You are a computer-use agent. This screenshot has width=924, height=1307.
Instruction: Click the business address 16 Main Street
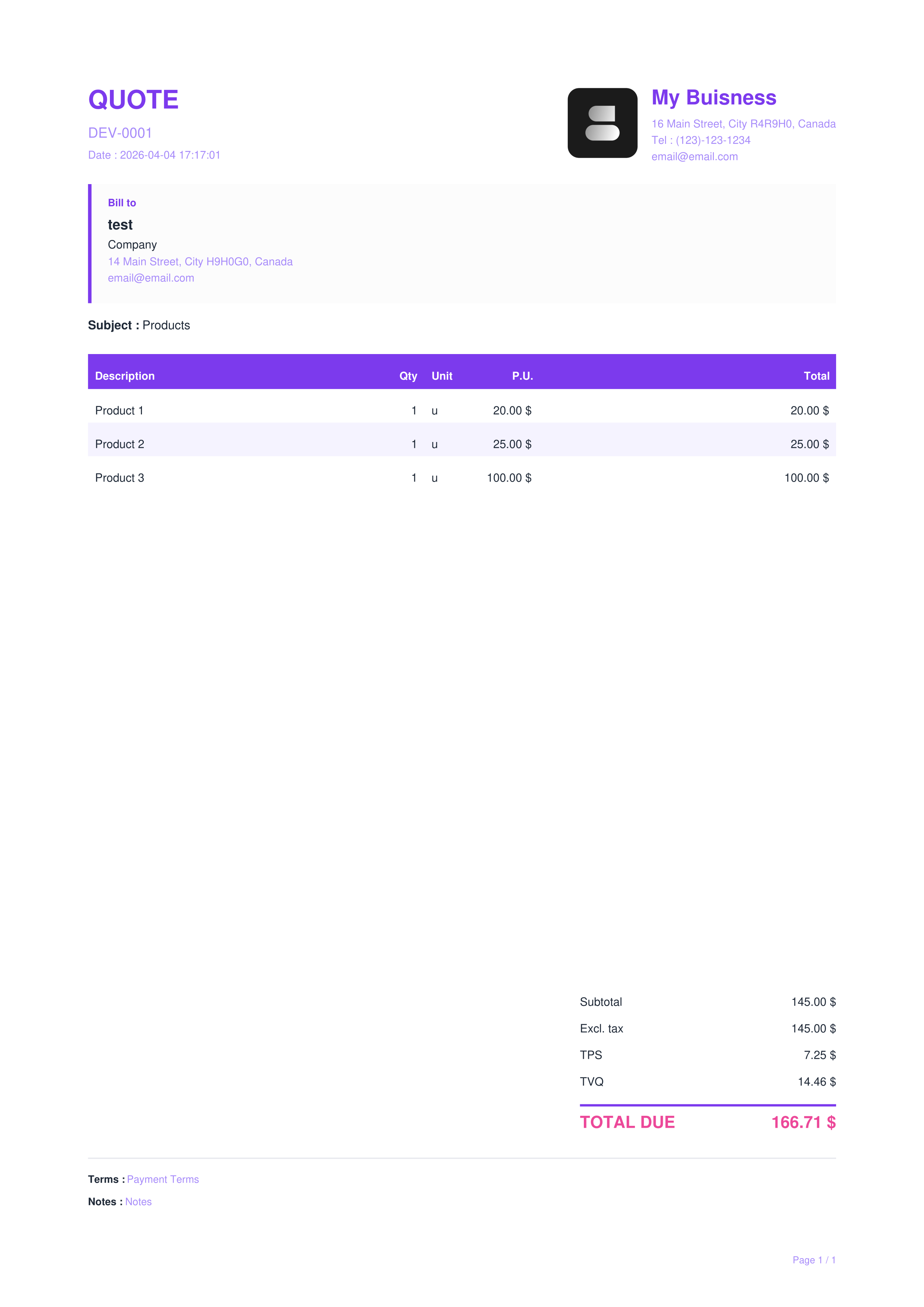(743, 123)
